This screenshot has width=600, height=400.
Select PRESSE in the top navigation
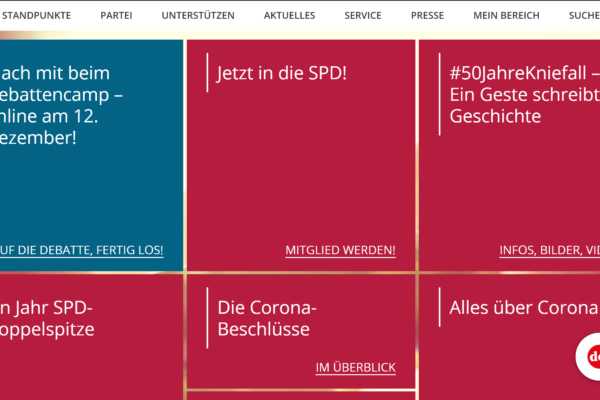[x=427, y=15]
